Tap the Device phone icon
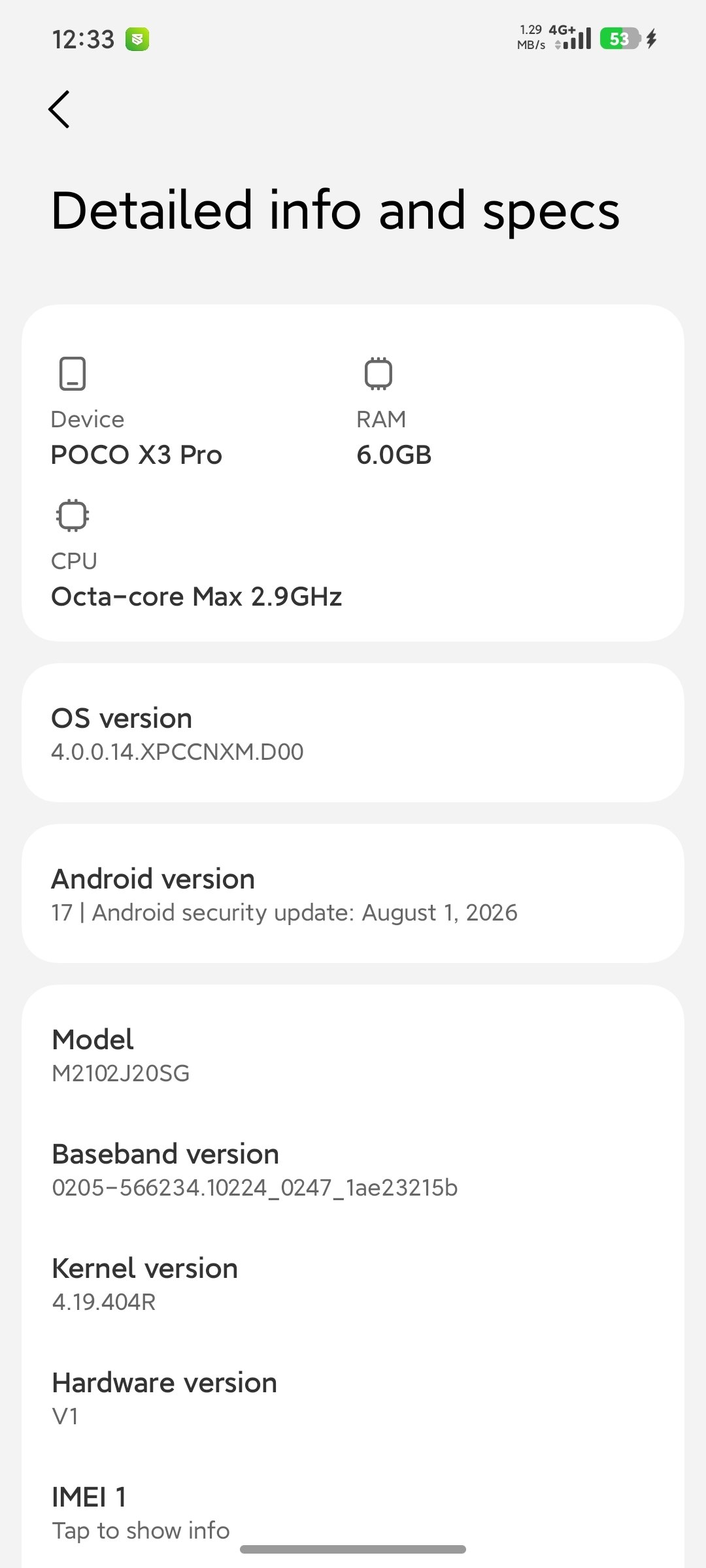This screenshot has width=706, height=1568. [73, 374]
